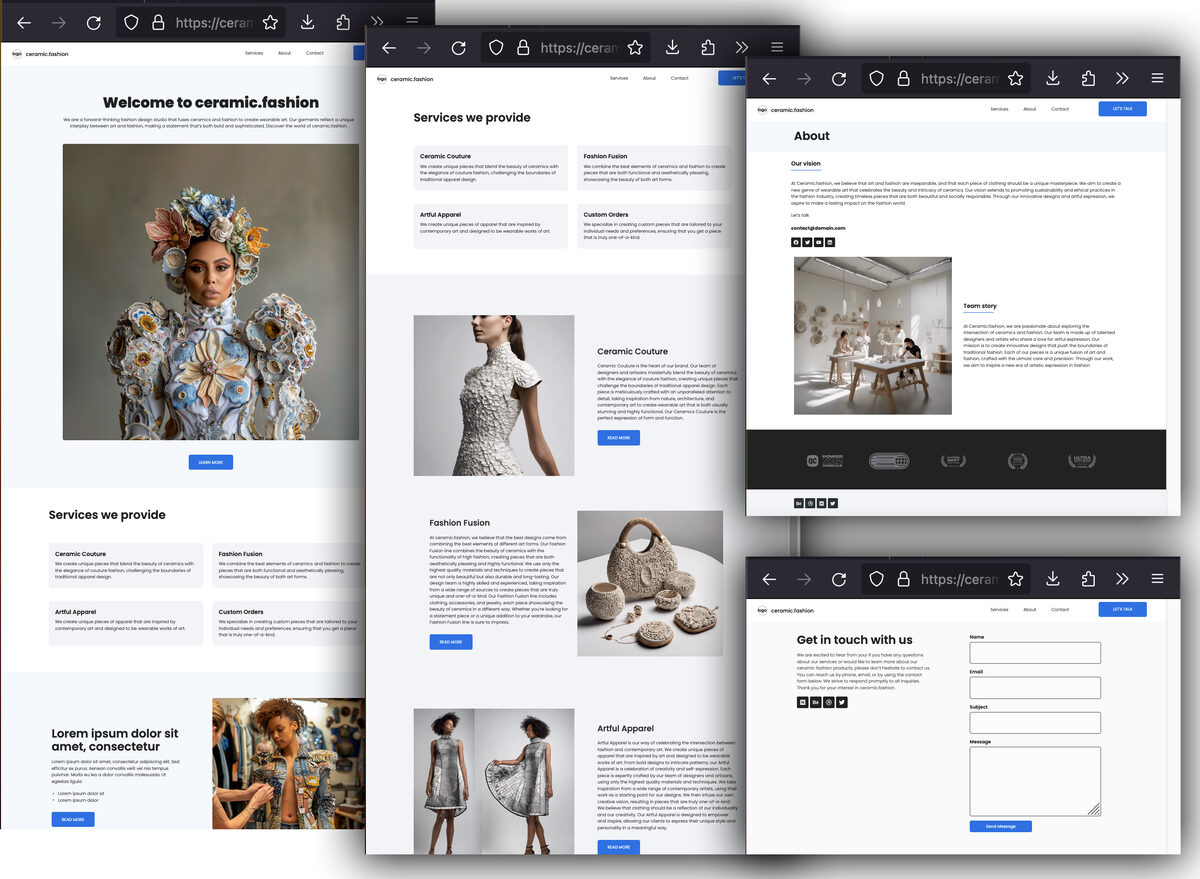This screenshot has height=879, width=1200.
Task: Open the downloads icon in the Contact window
Action: pos(1052,578)
